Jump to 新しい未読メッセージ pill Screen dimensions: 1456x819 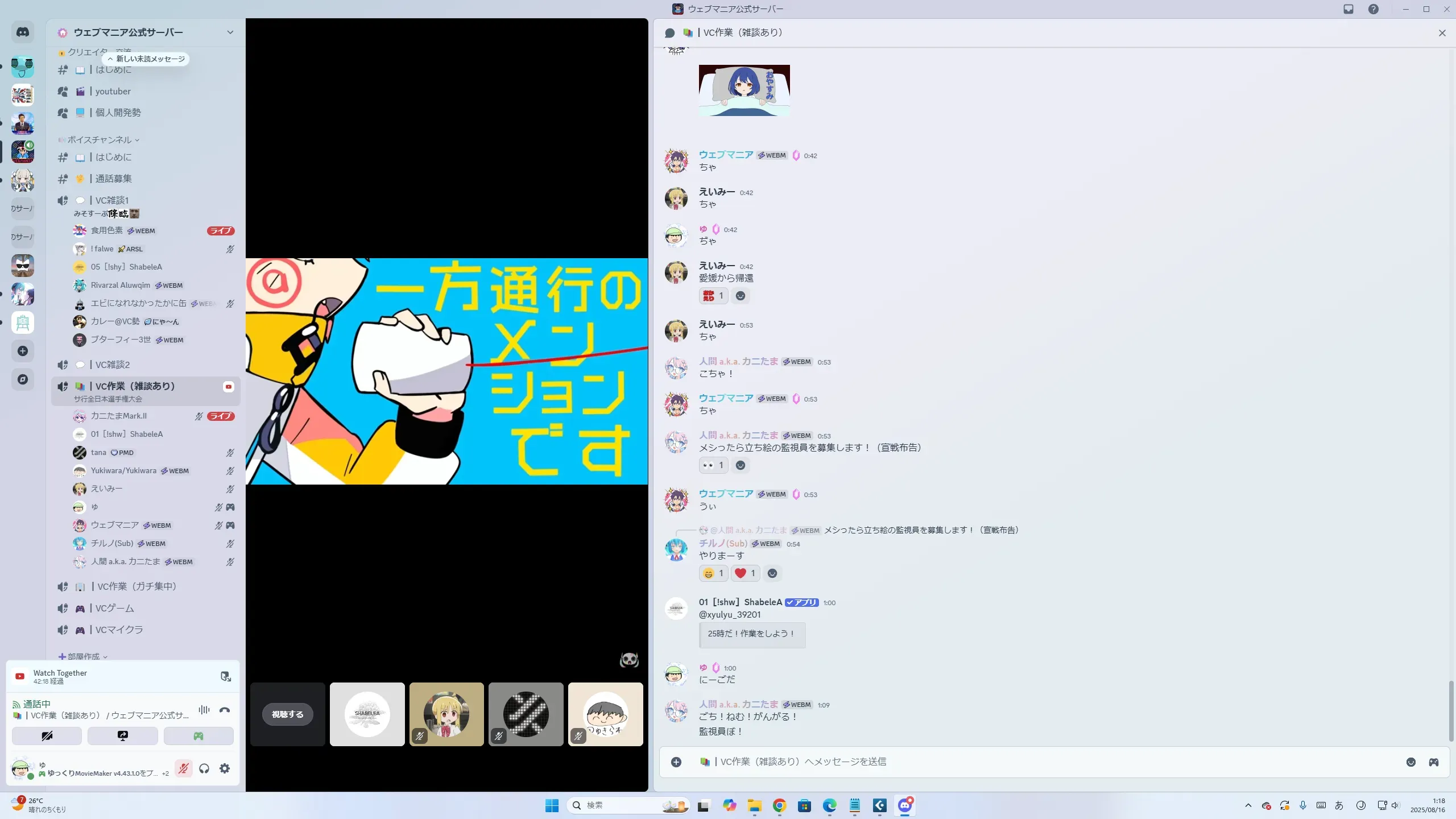click(x=146, y=59)
